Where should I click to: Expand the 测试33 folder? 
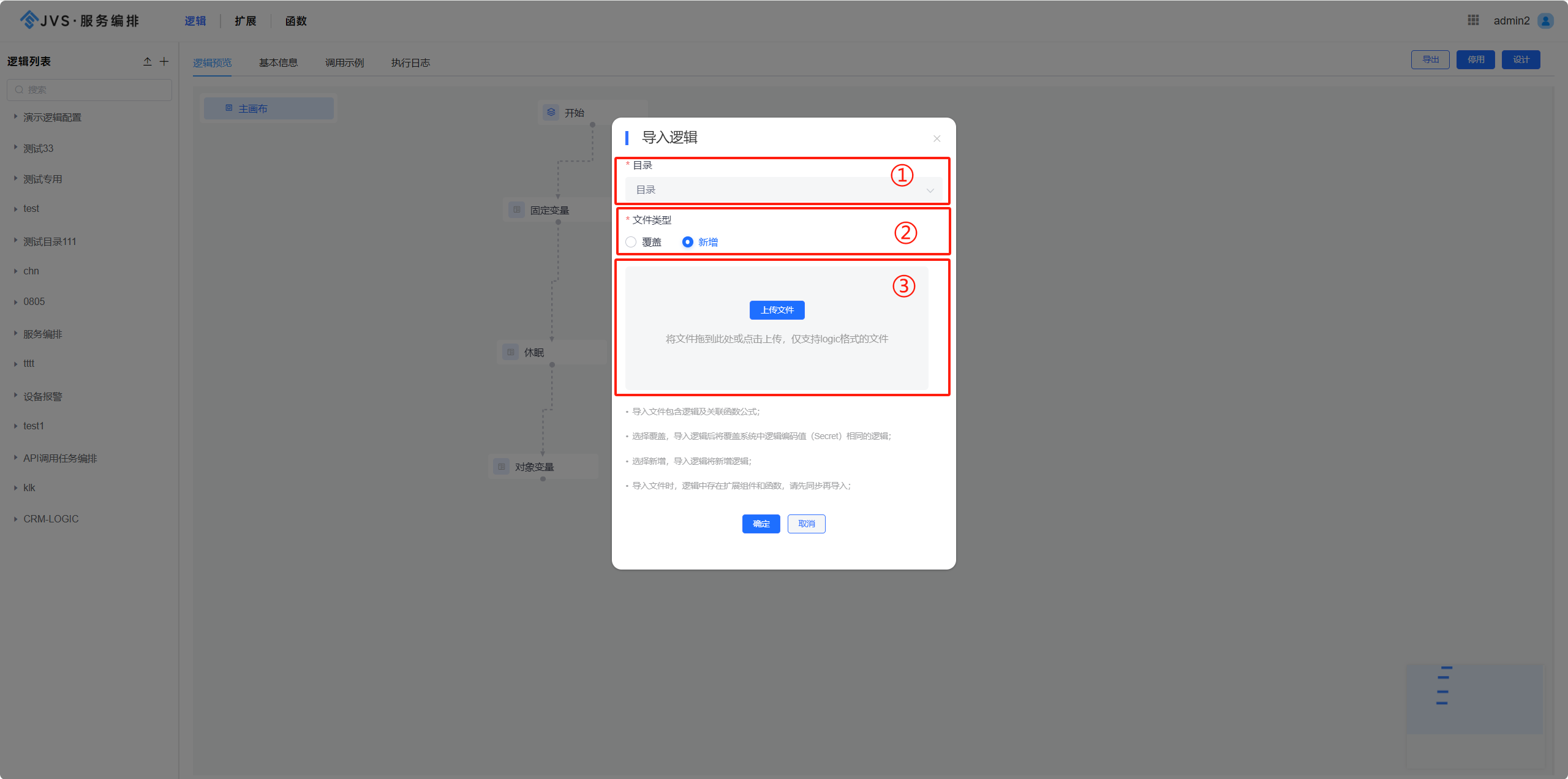pos(15,148)
